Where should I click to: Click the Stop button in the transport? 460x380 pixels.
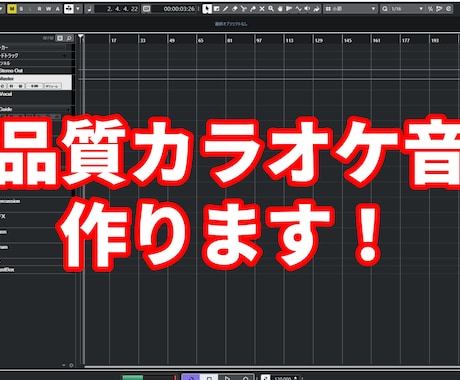(209, 377)
